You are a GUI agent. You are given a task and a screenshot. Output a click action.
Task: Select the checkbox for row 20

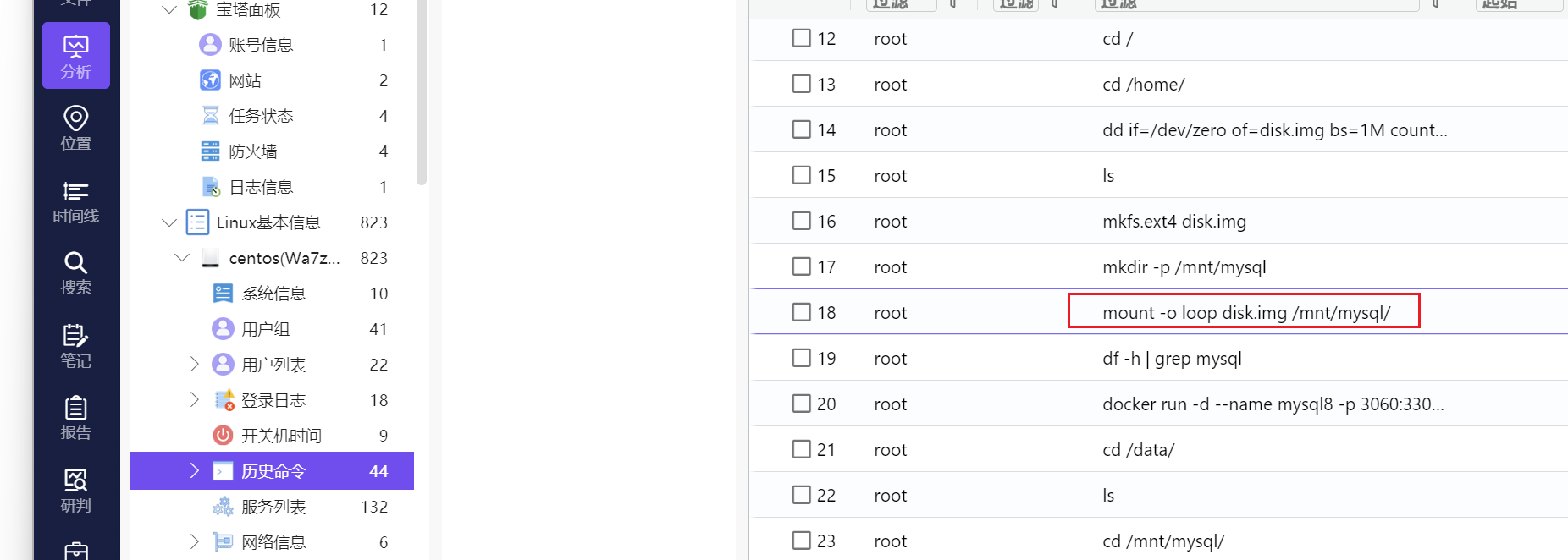pos(801,404)
